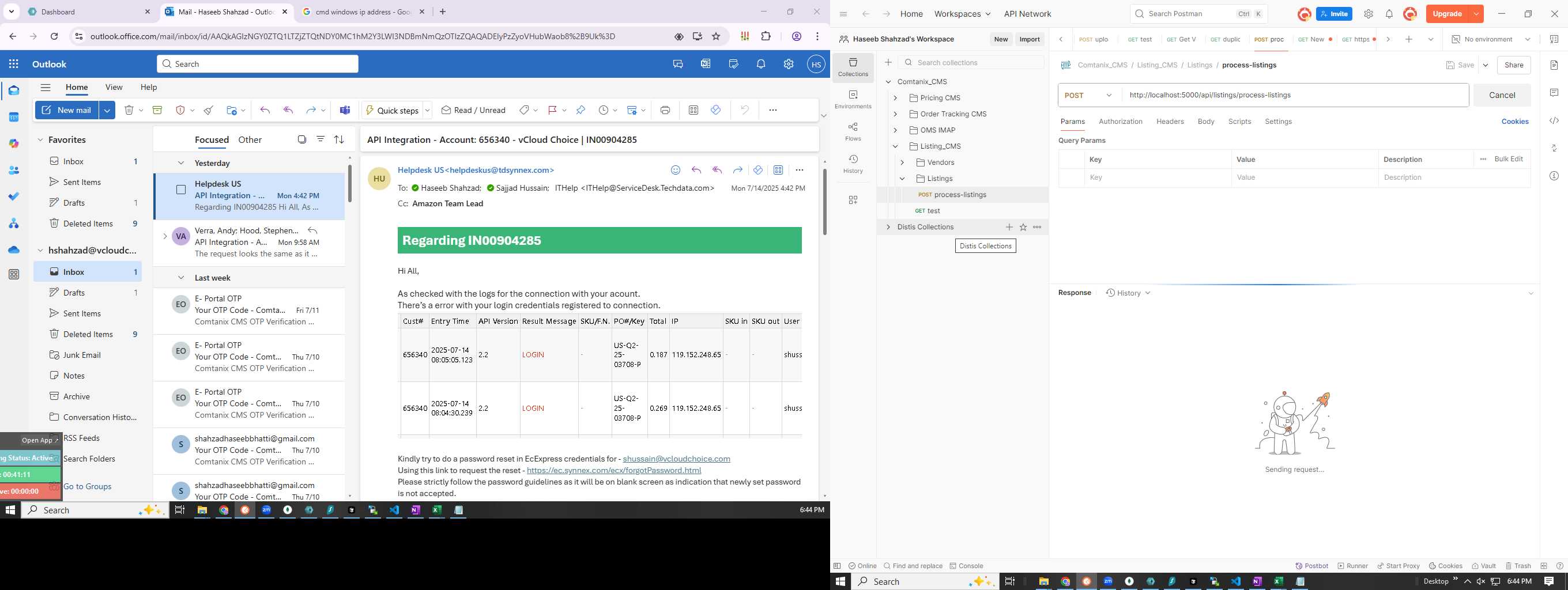Open the Authorization tab in Postman
The width and height of the screenshot is (1568, 590).
click(1120, 122)
